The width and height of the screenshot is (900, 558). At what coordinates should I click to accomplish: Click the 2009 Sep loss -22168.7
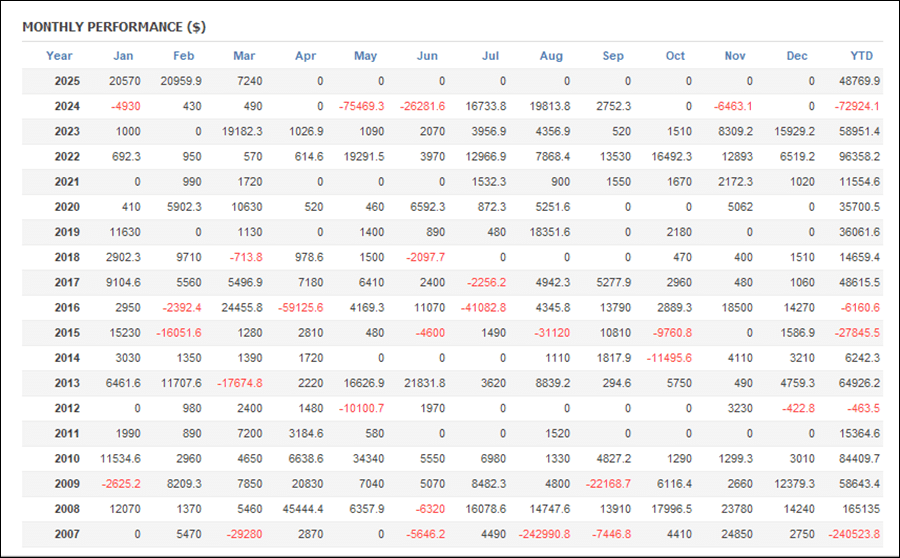pos(608,484)
